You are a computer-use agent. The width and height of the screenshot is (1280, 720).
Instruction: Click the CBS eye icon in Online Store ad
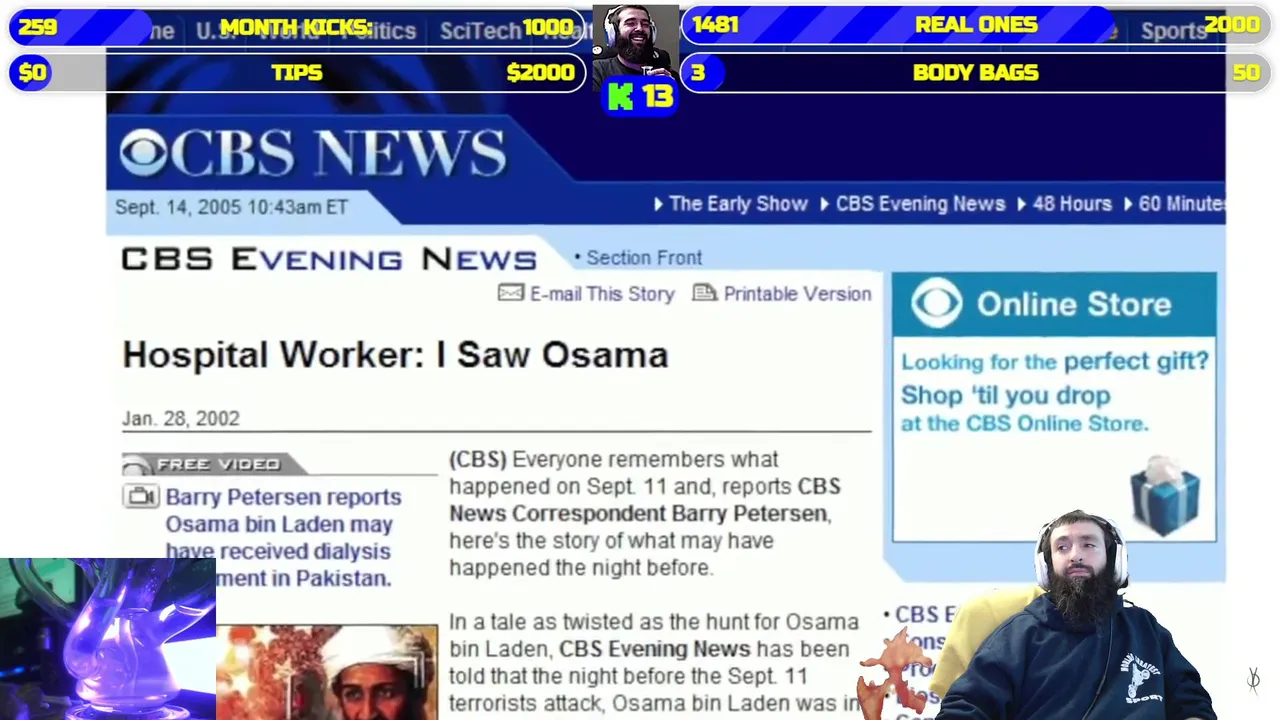[x=936, y=304]
